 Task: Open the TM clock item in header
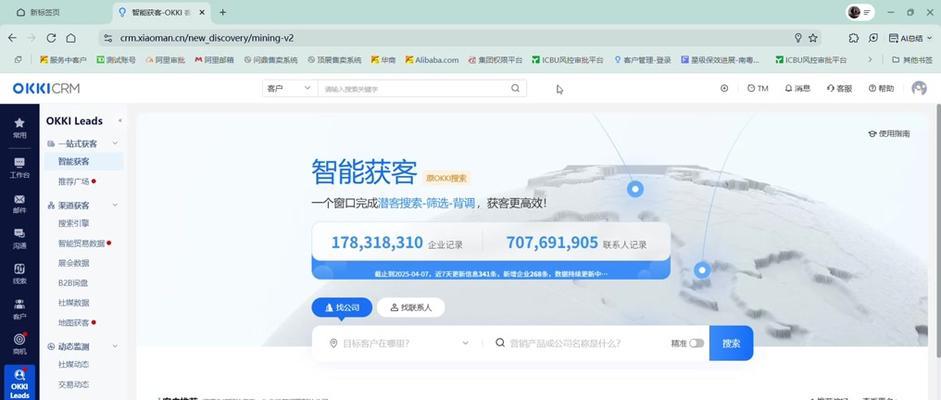coord(757,88)
